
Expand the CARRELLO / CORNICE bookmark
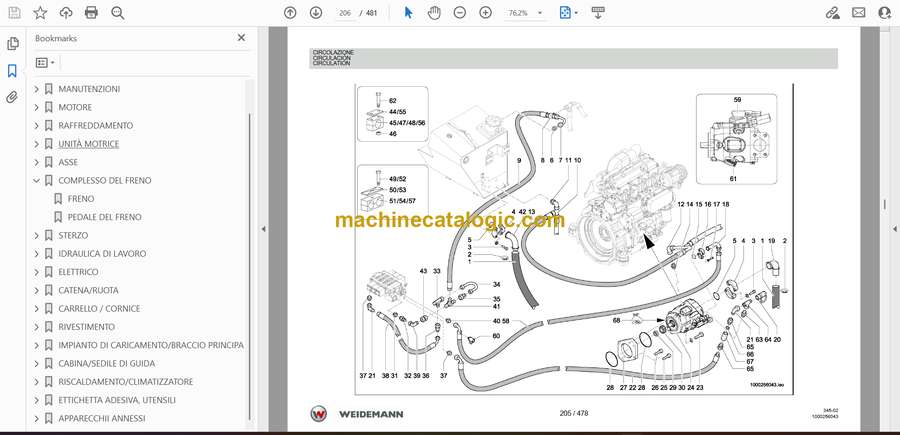(37, 309)
